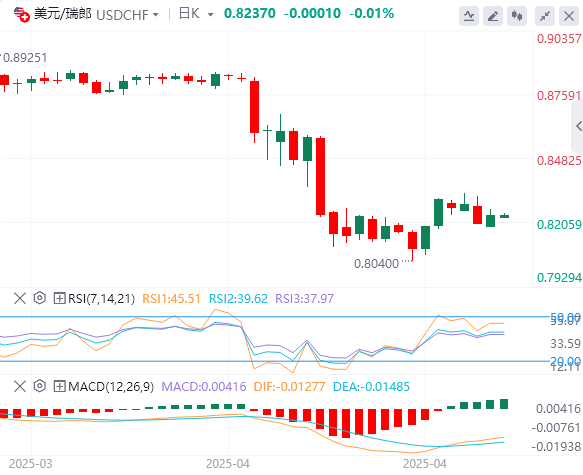Click the latest small green candlestick
This screenshot has width=583, height=475.
(504, 216)
